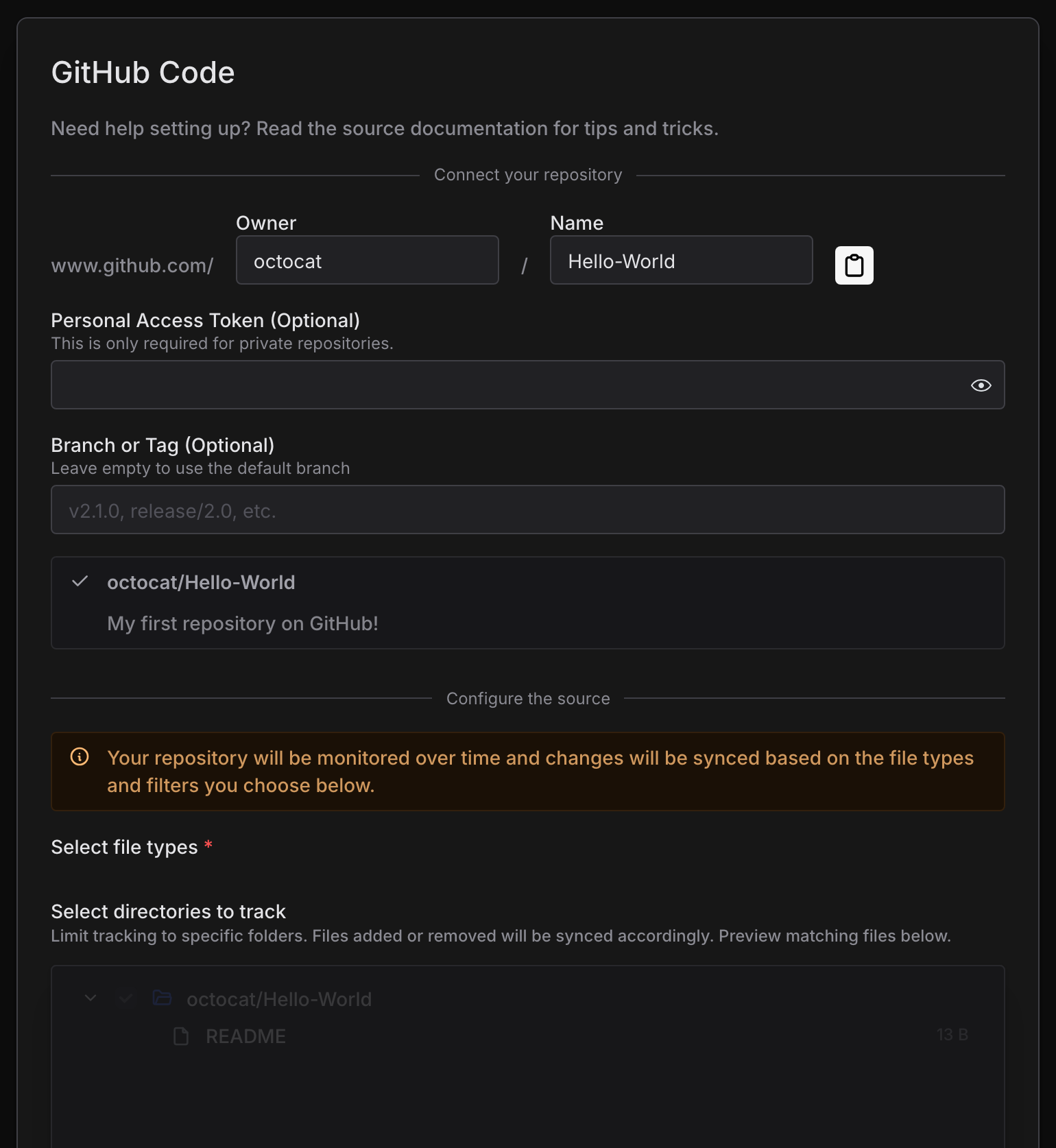Click the "Select directories to track" label
Screen dimensions: 1056x1148
pyautogui.click(x=168, y=911)
